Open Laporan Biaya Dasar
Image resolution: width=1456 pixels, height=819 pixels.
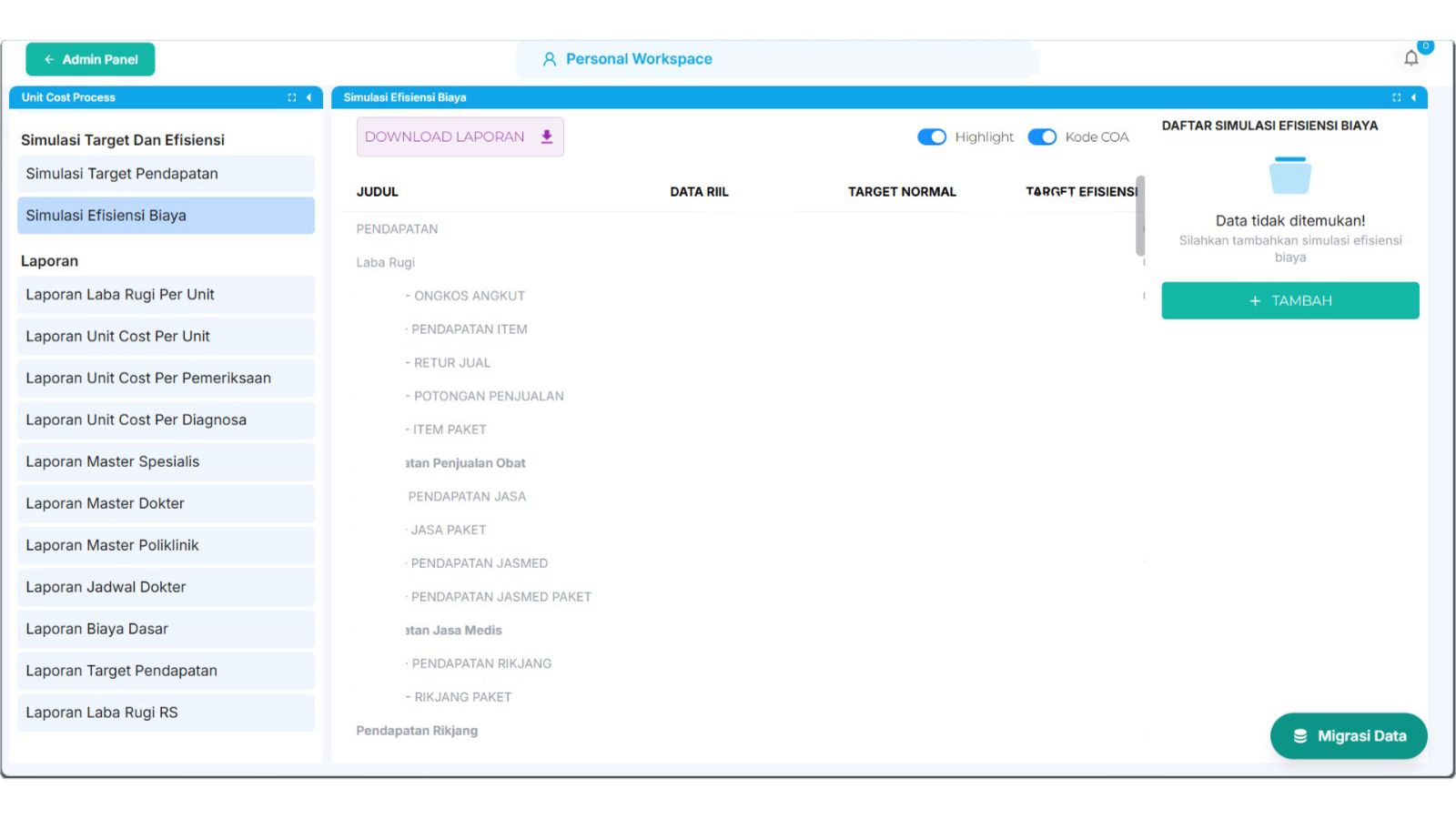(x=166, y=630)
